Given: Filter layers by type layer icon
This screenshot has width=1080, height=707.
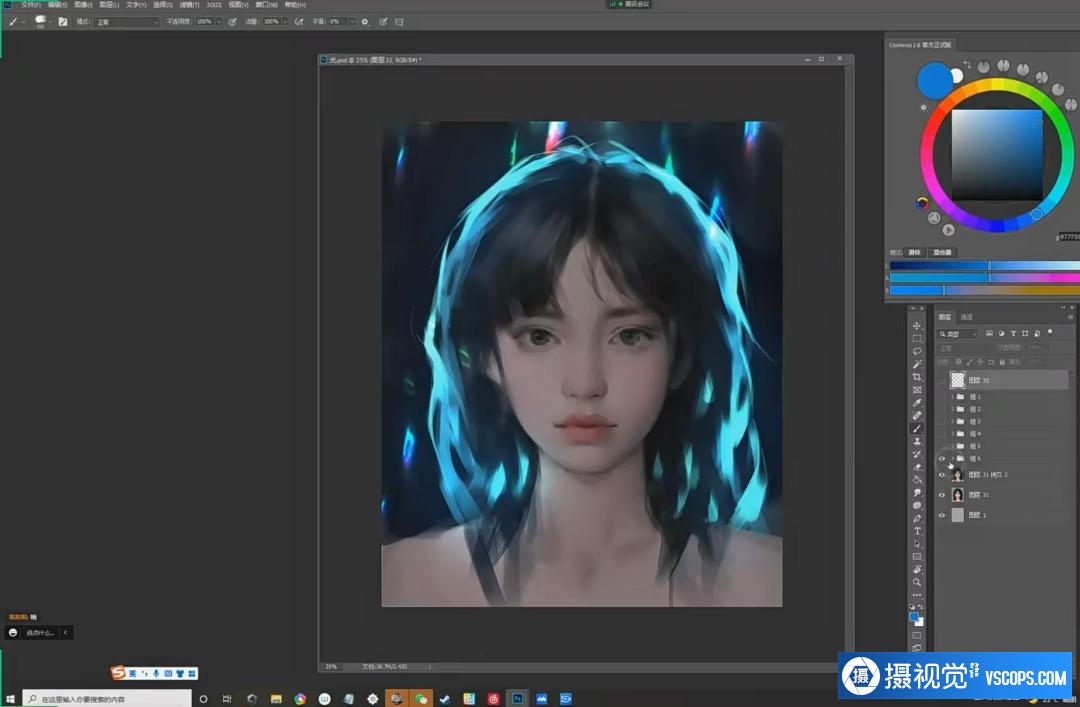Looking at the screenshot, I should pyautogui.click(x=1013, y=334).
